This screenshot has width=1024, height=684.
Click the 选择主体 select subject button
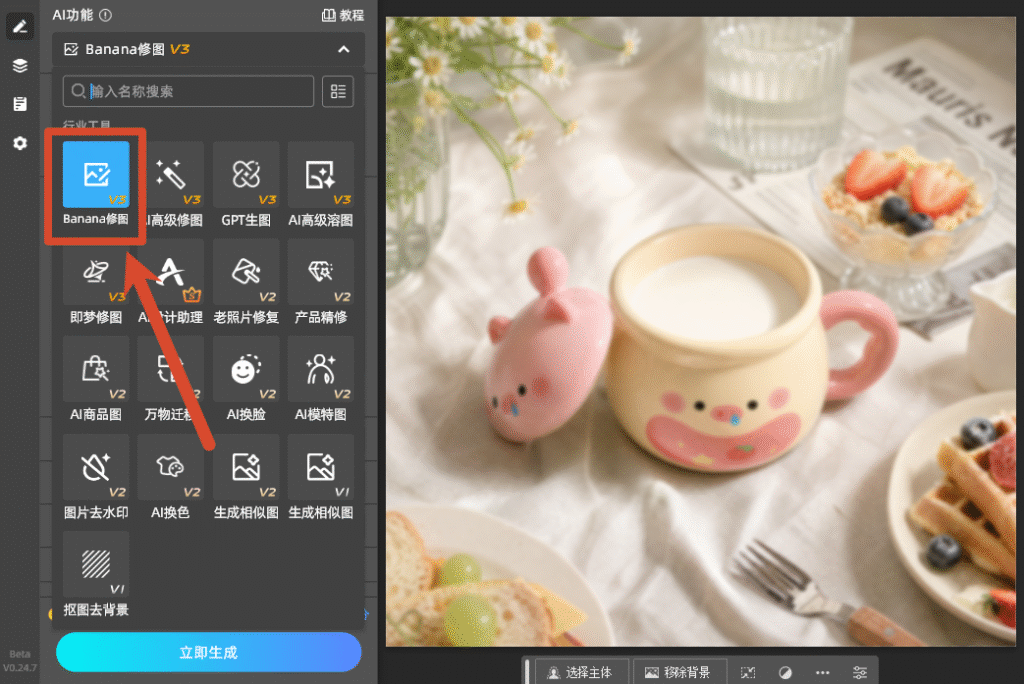coord(581,672)
